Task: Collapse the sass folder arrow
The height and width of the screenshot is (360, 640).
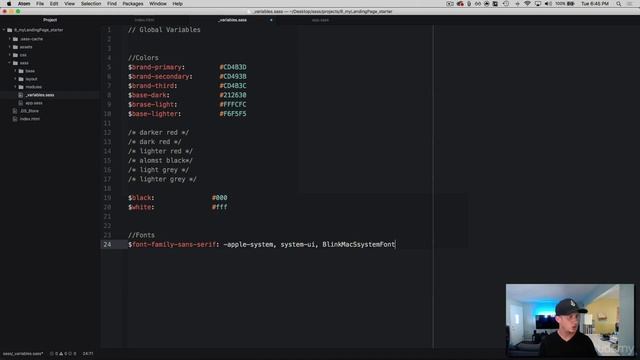Action: 10,63
